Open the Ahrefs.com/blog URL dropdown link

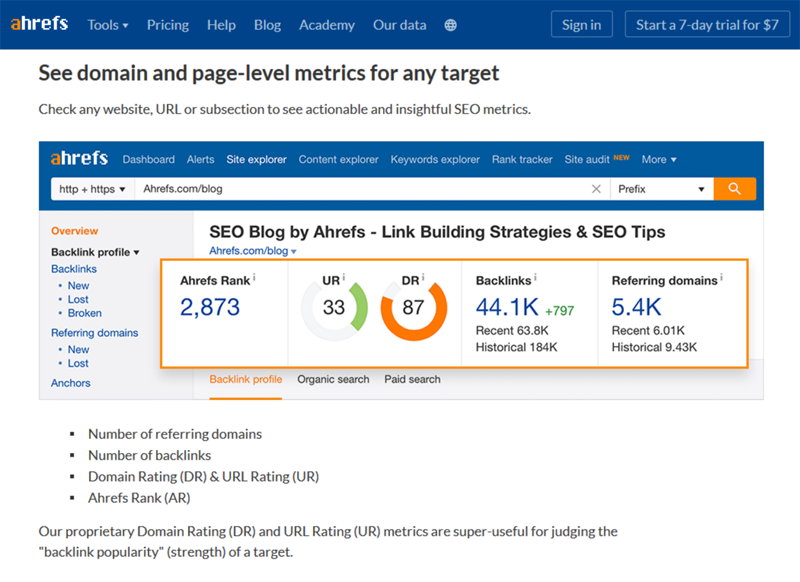253,251
